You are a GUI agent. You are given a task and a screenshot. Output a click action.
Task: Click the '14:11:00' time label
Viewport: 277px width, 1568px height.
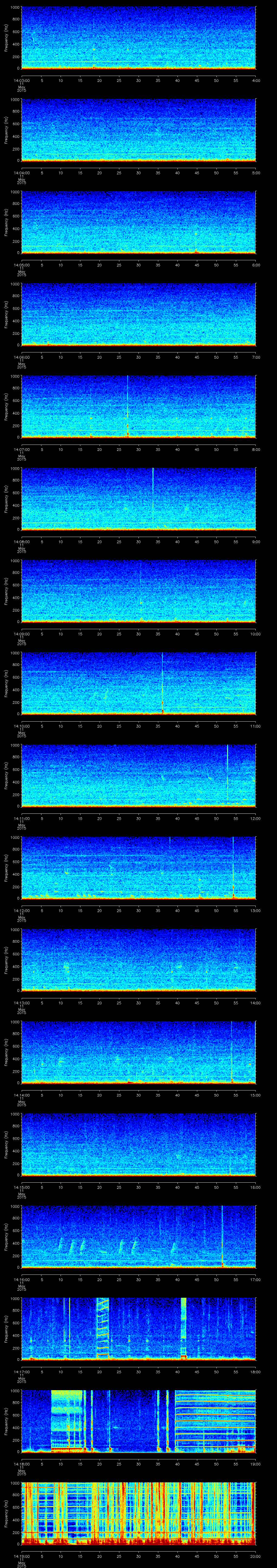point(21,818)
